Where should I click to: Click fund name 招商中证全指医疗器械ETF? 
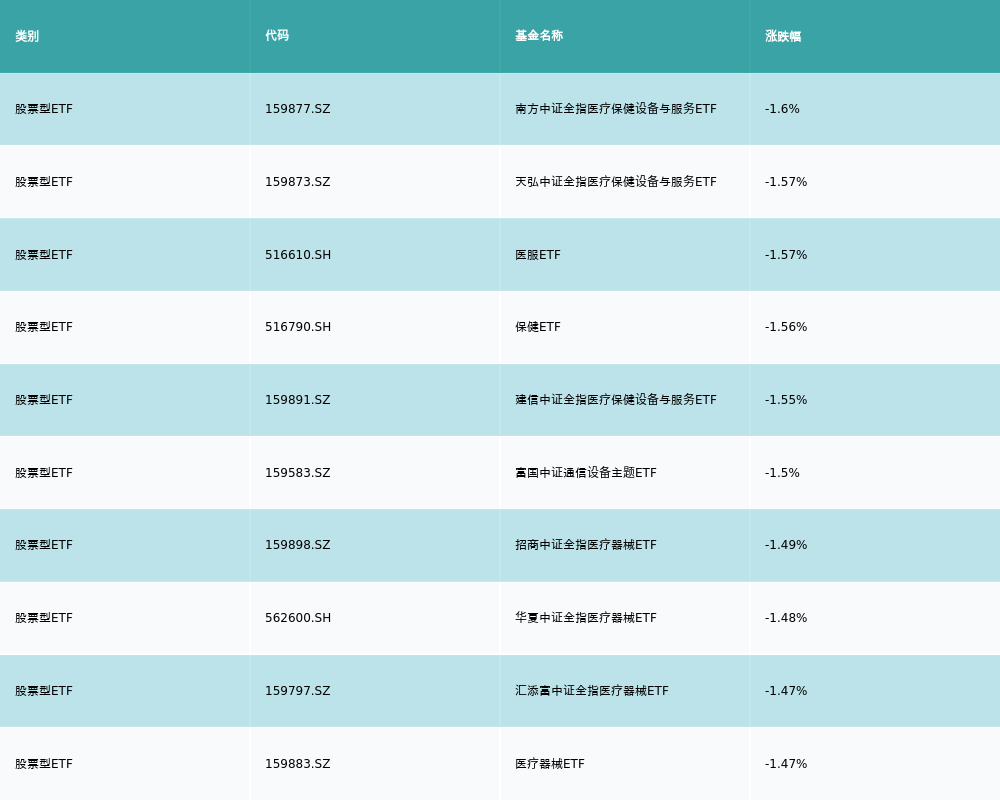coord(585,545)
